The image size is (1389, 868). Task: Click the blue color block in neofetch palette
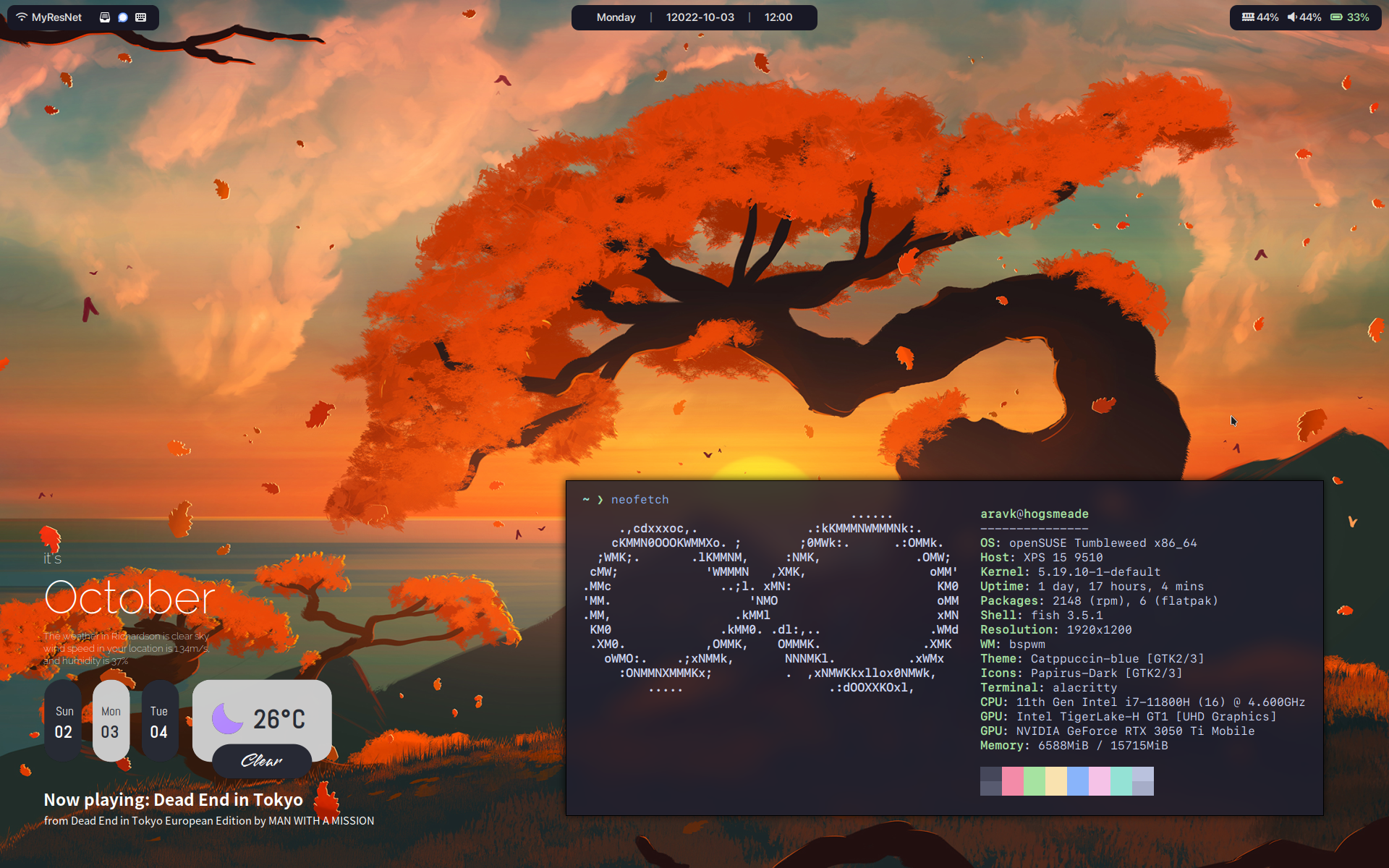tap(1078, 781)
